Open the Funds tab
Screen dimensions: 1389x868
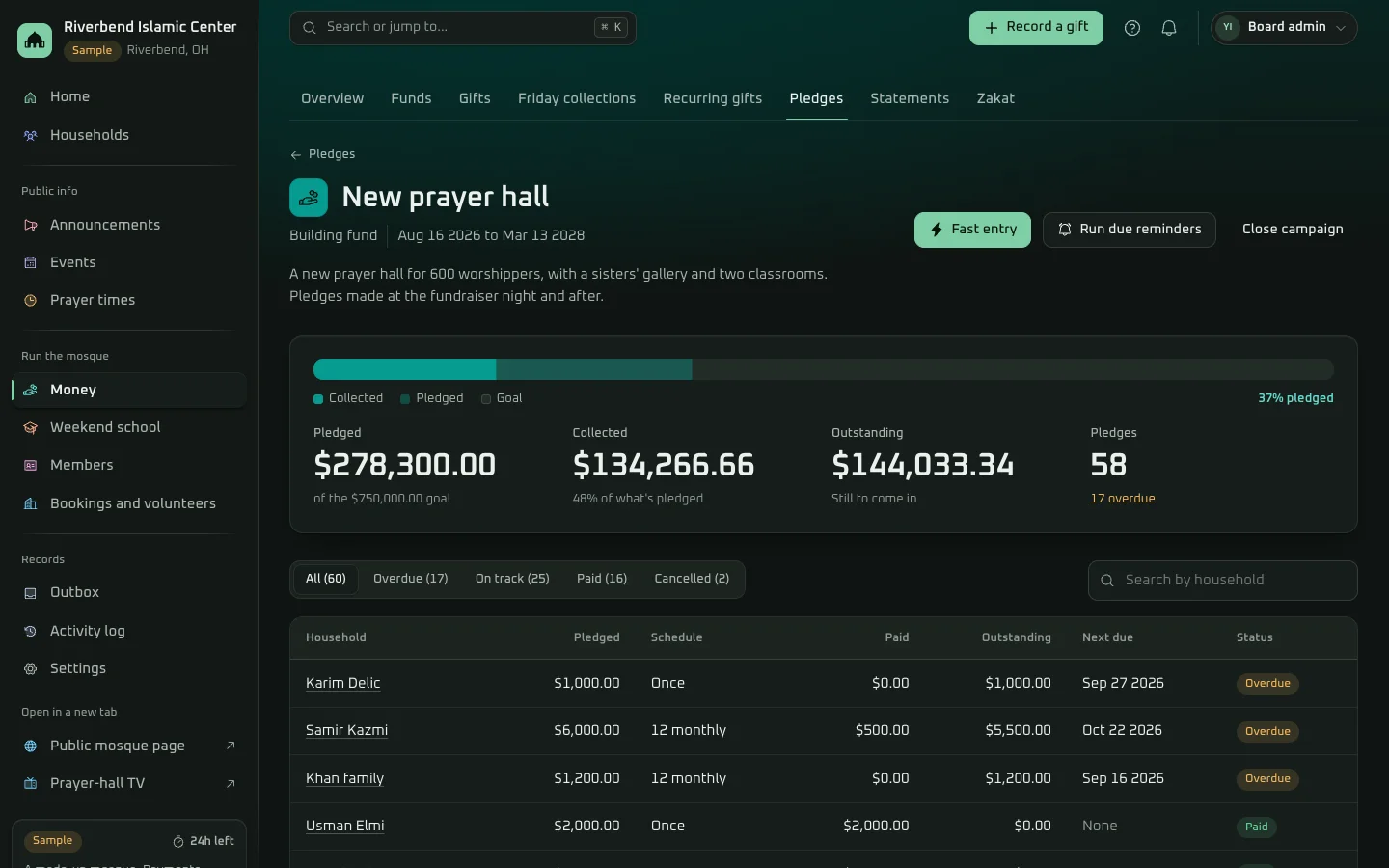[x=411, y=98]
